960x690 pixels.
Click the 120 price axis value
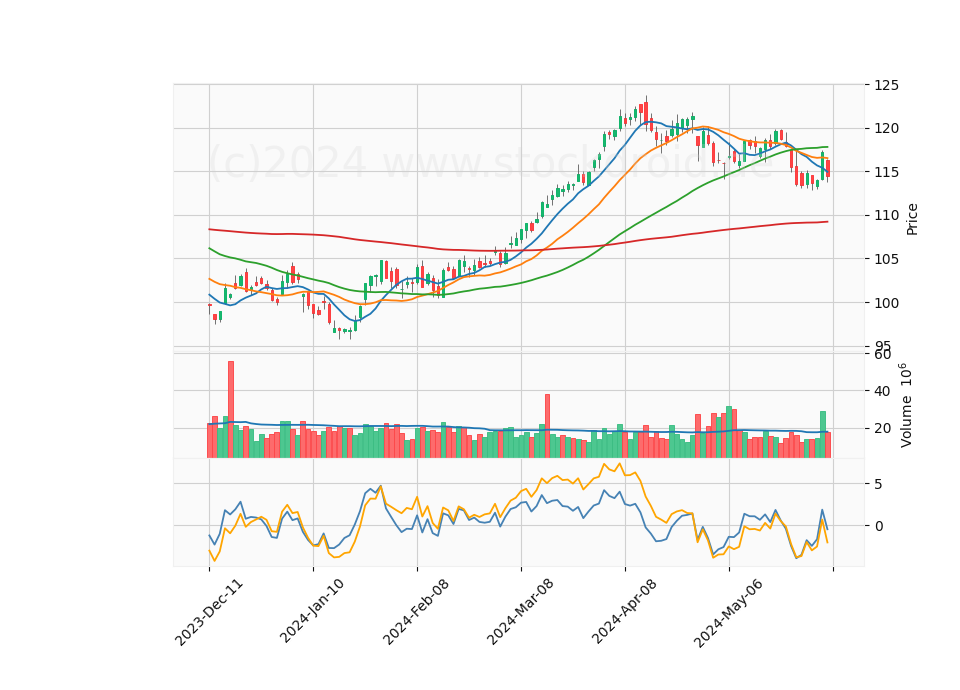(887, 129)
